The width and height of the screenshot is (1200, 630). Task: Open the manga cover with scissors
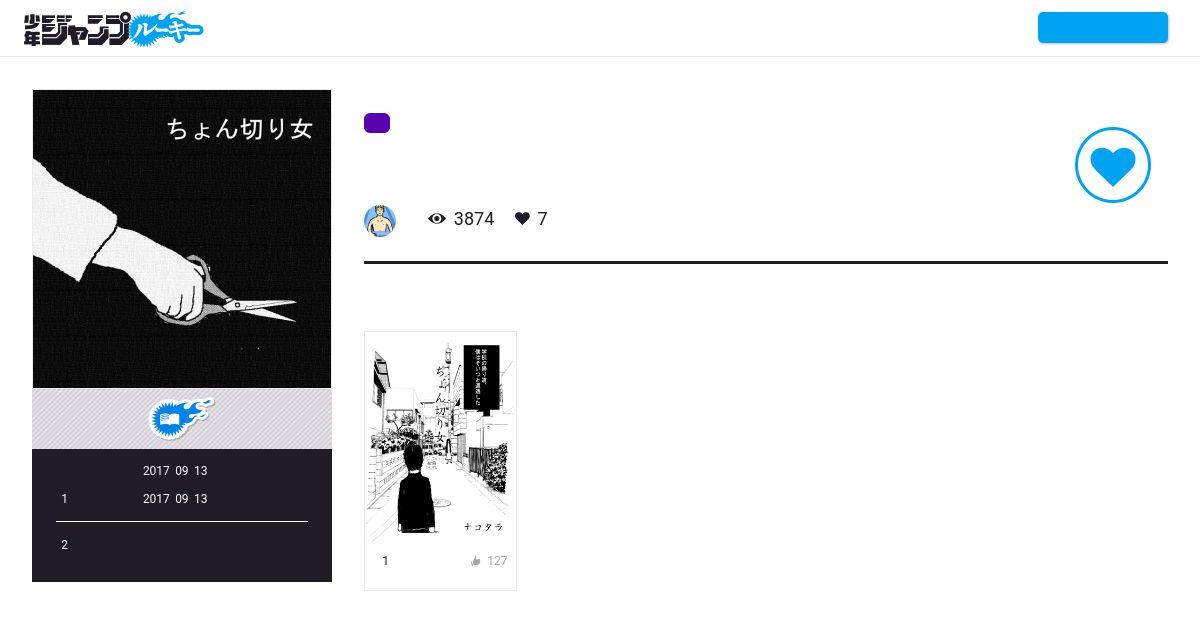coord(182,239)
